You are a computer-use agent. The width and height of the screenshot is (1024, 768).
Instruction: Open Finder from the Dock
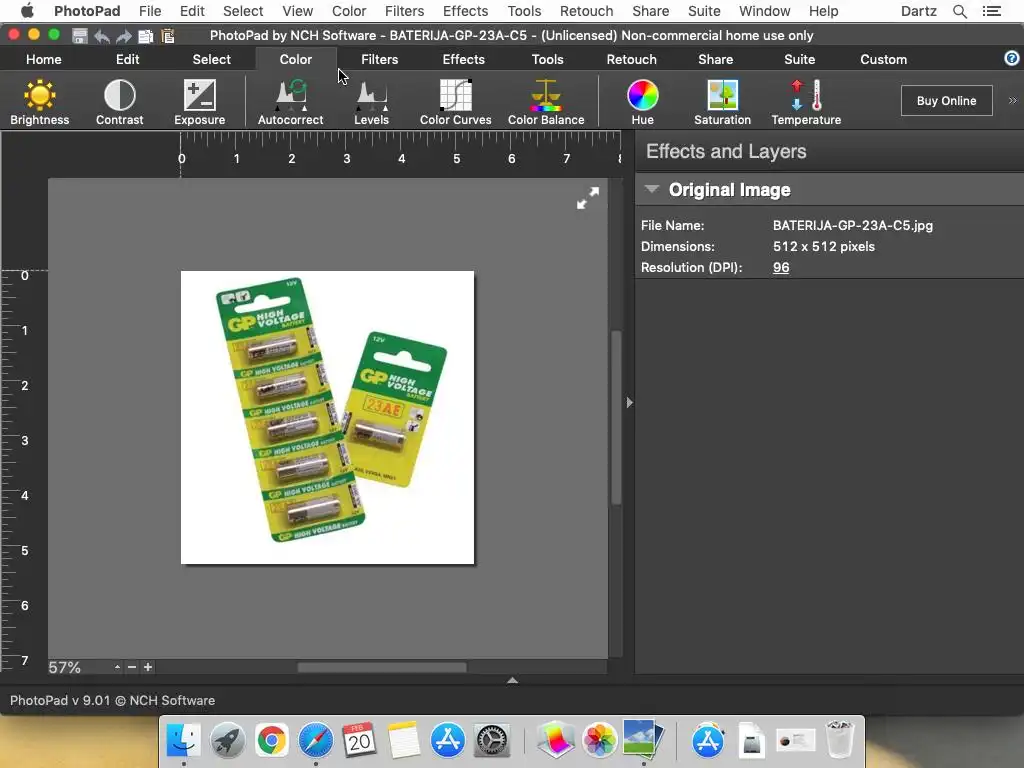pyautogui.click(x=184, y=740)
